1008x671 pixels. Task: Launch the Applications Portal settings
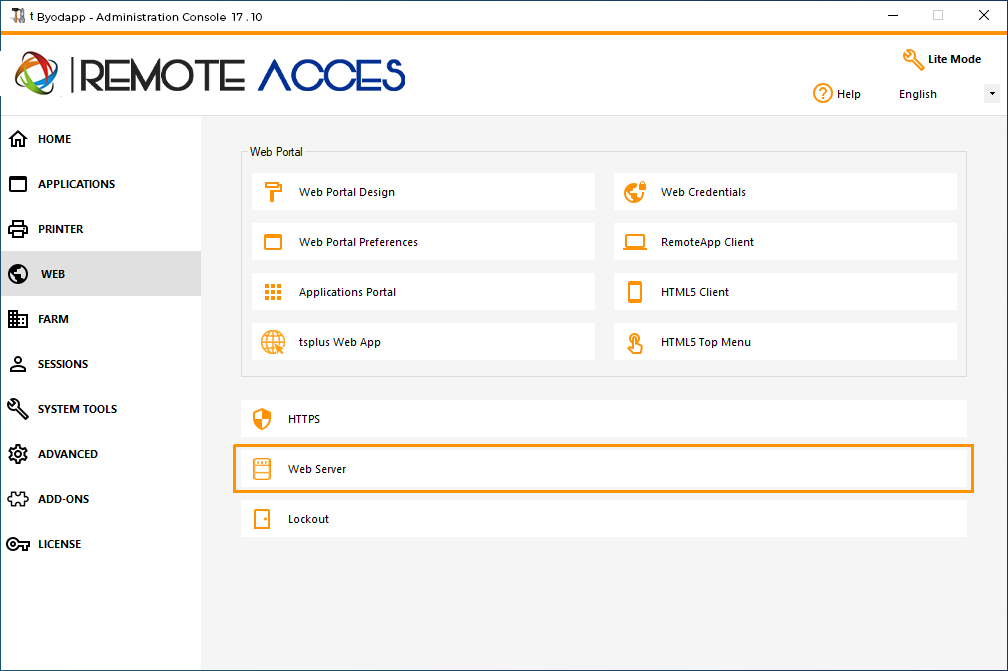coord(423,292)
